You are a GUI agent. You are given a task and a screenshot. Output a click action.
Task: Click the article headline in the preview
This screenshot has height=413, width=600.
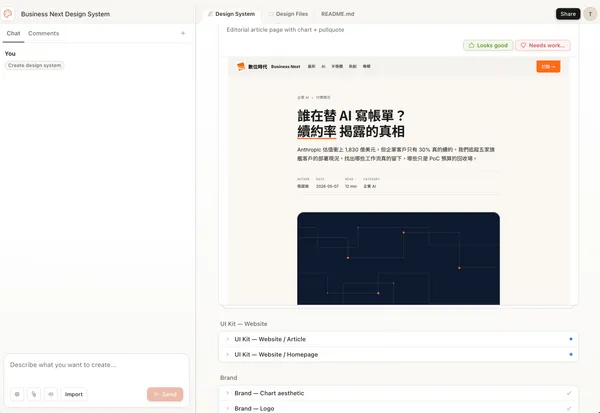351,123
